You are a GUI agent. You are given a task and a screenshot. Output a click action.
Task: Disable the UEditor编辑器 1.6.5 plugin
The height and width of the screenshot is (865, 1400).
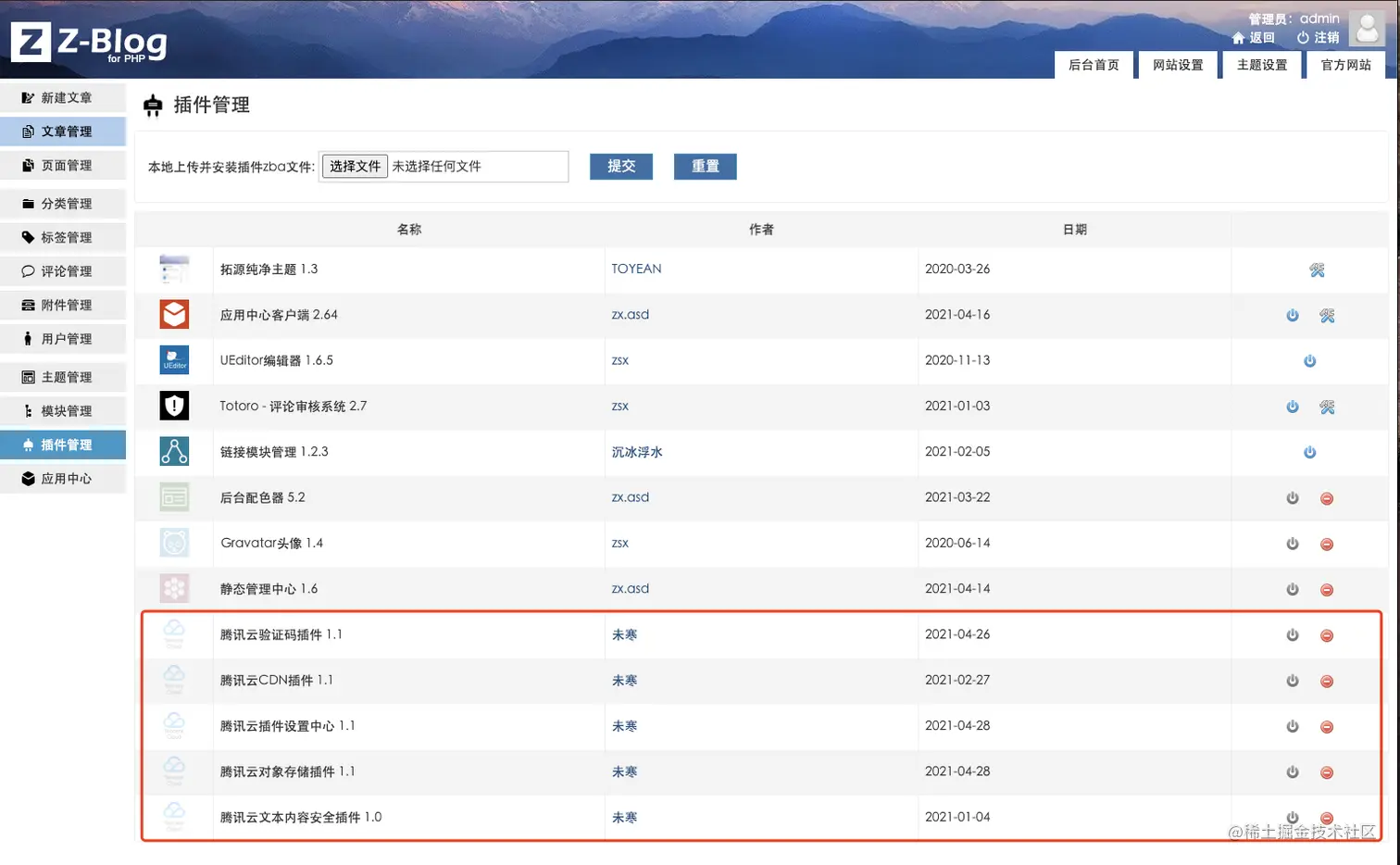(1309, 360)
